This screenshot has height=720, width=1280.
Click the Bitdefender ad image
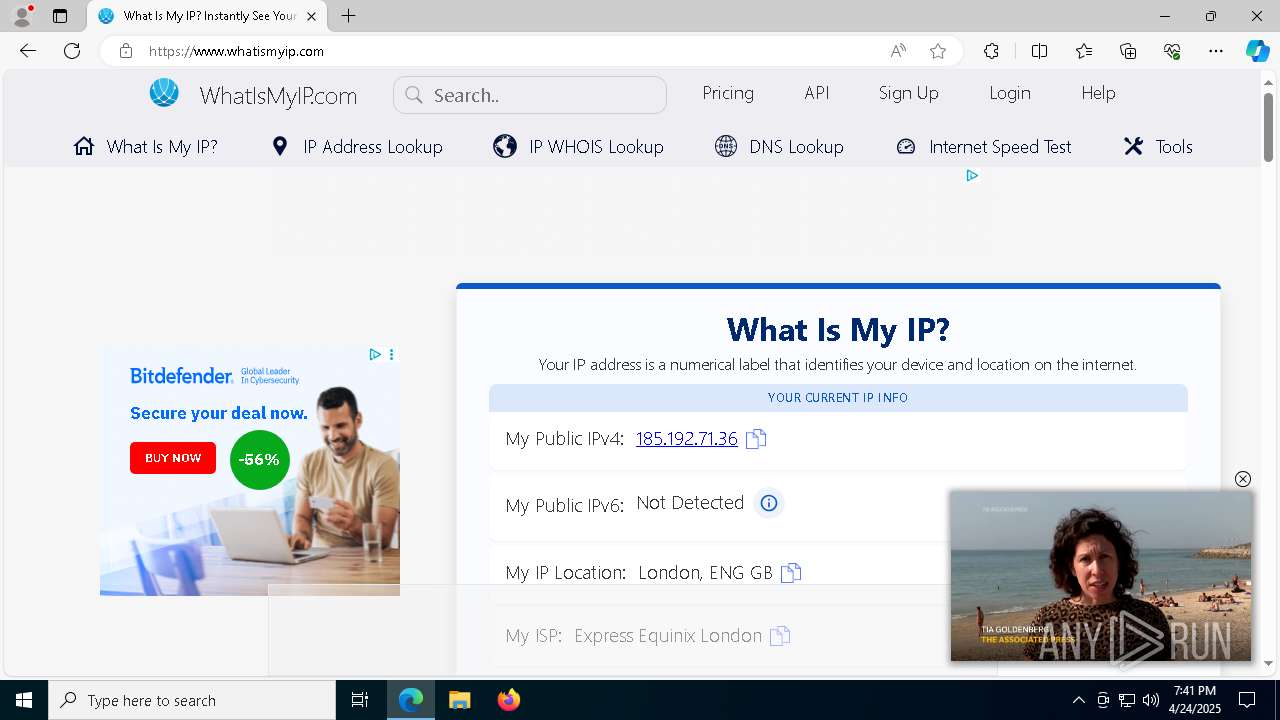point(250,470)
